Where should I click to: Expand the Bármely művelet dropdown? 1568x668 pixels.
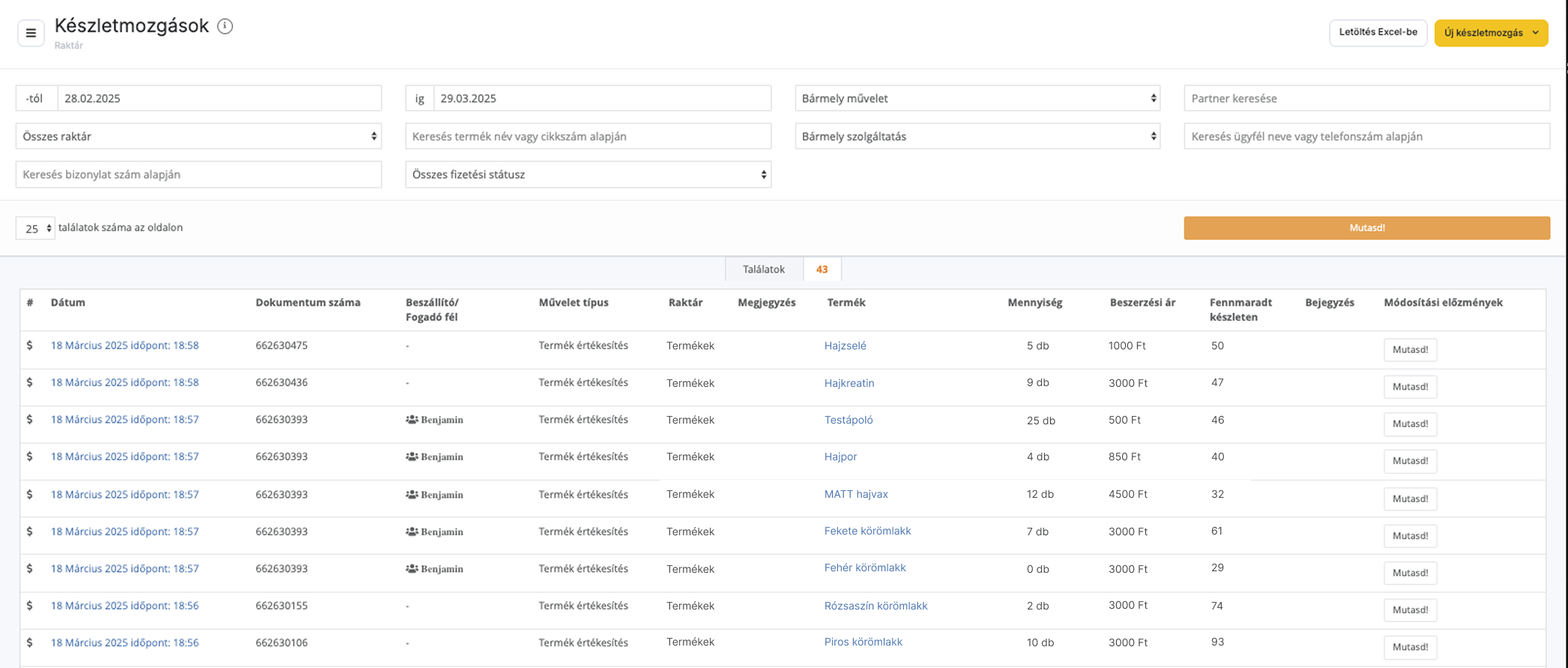click(977, 98)
